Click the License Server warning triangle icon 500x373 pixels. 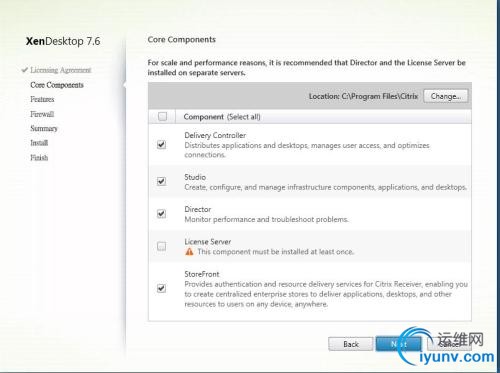tap(189, 252)
